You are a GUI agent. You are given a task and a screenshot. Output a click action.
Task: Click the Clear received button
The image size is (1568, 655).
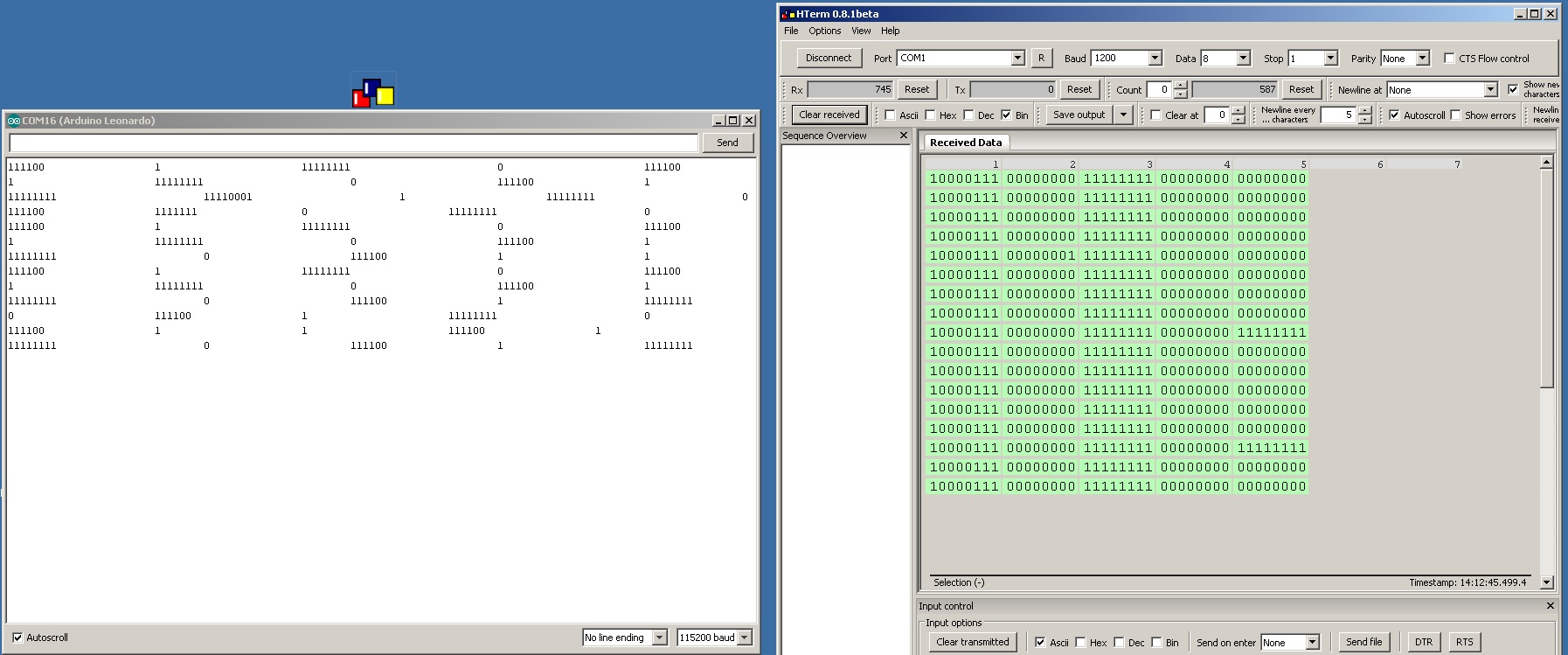point(829,115)
